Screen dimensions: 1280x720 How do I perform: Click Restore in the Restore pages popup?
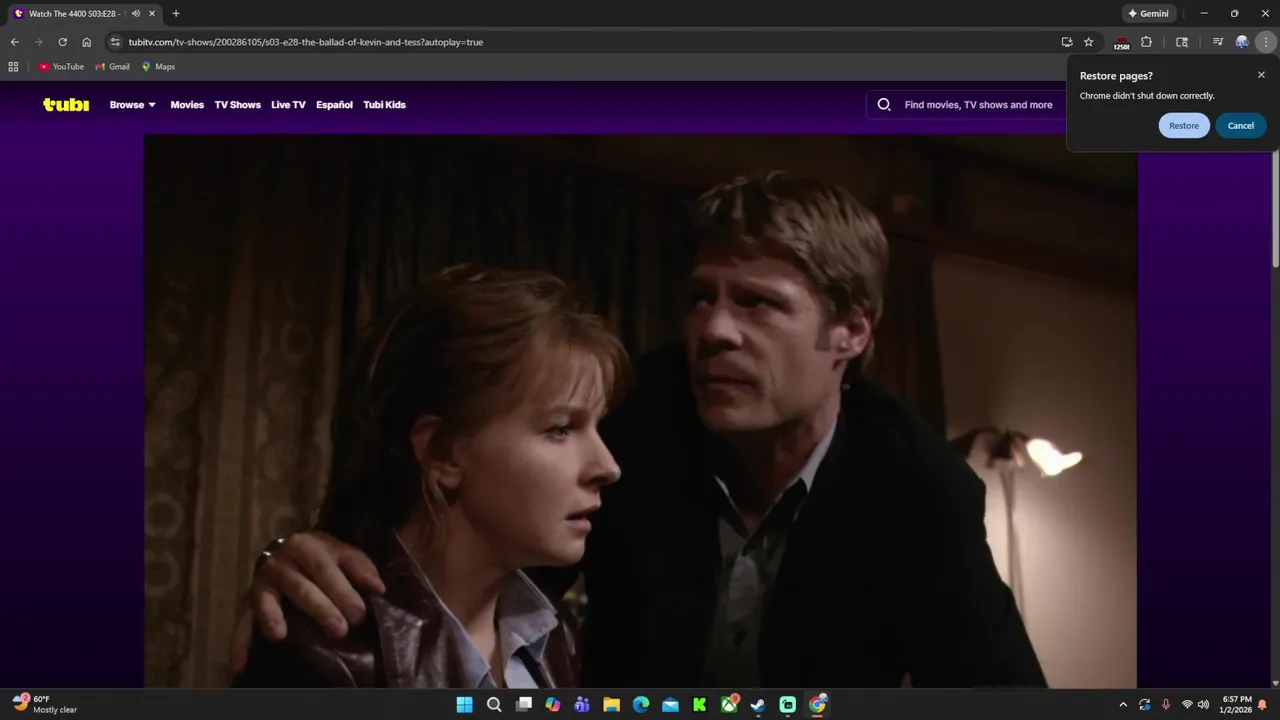click(x=1184, y=126)
